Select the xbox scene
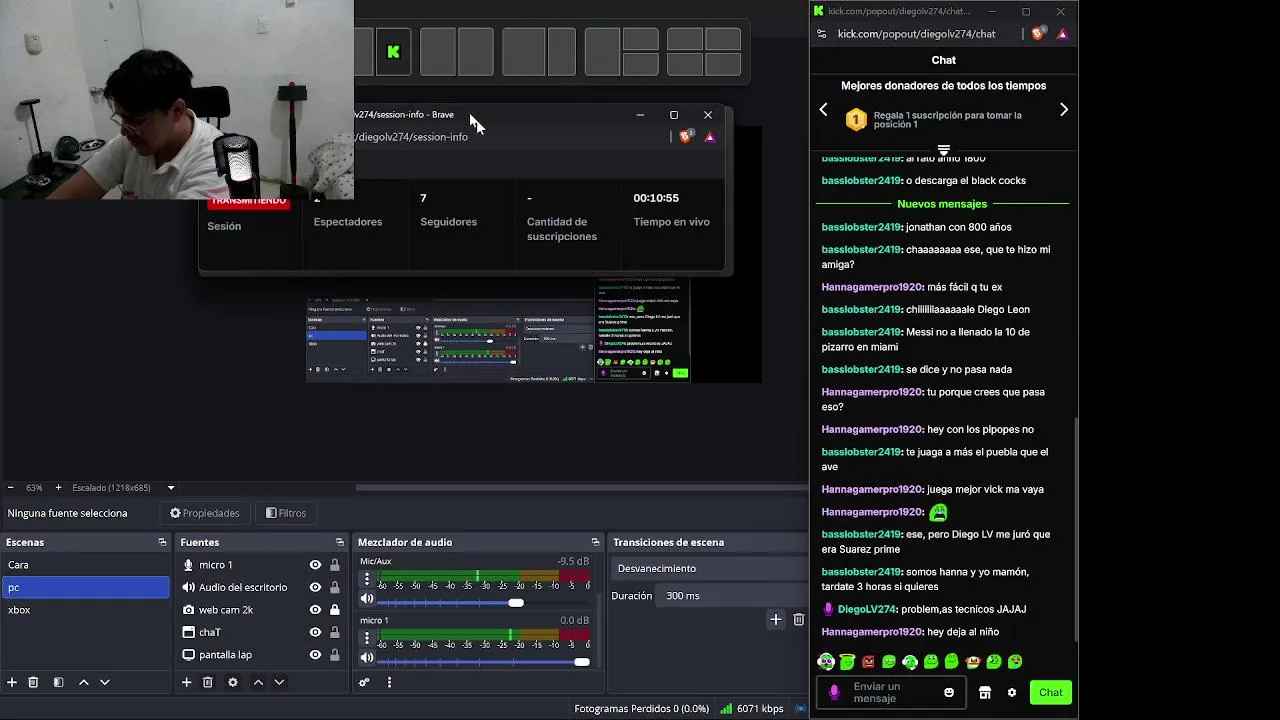1280x720 pixels. click(x=85, y=610)
